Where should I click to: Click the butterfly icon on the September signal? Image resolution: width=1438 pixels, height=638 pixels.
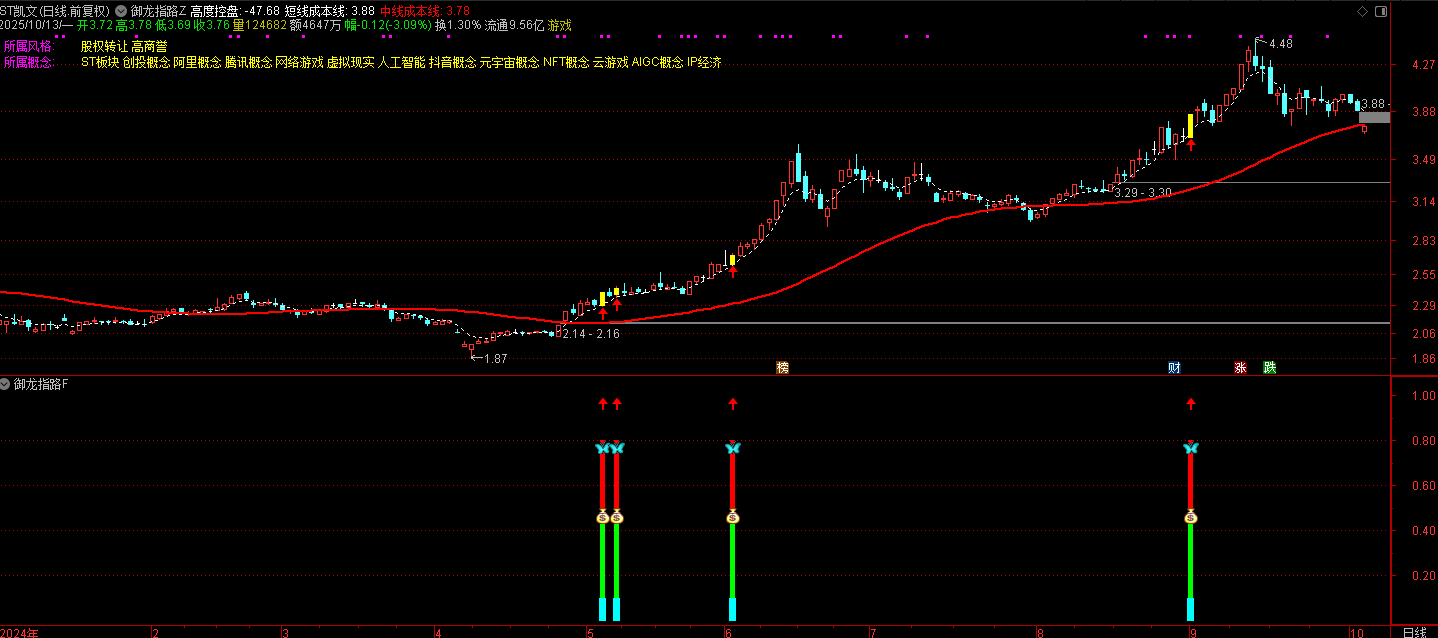[x=1190, y=448]
